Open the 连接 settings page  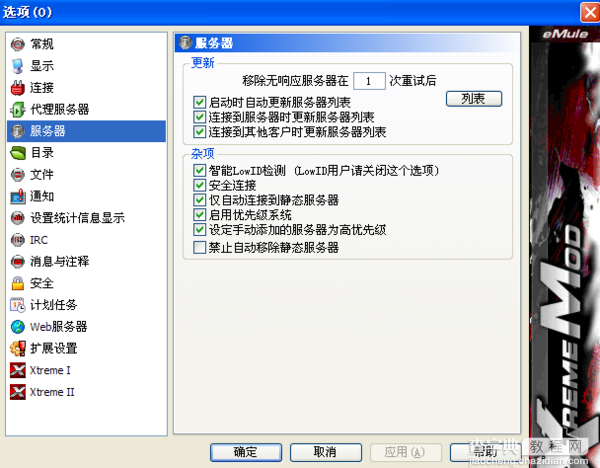[x=86, y=88]
